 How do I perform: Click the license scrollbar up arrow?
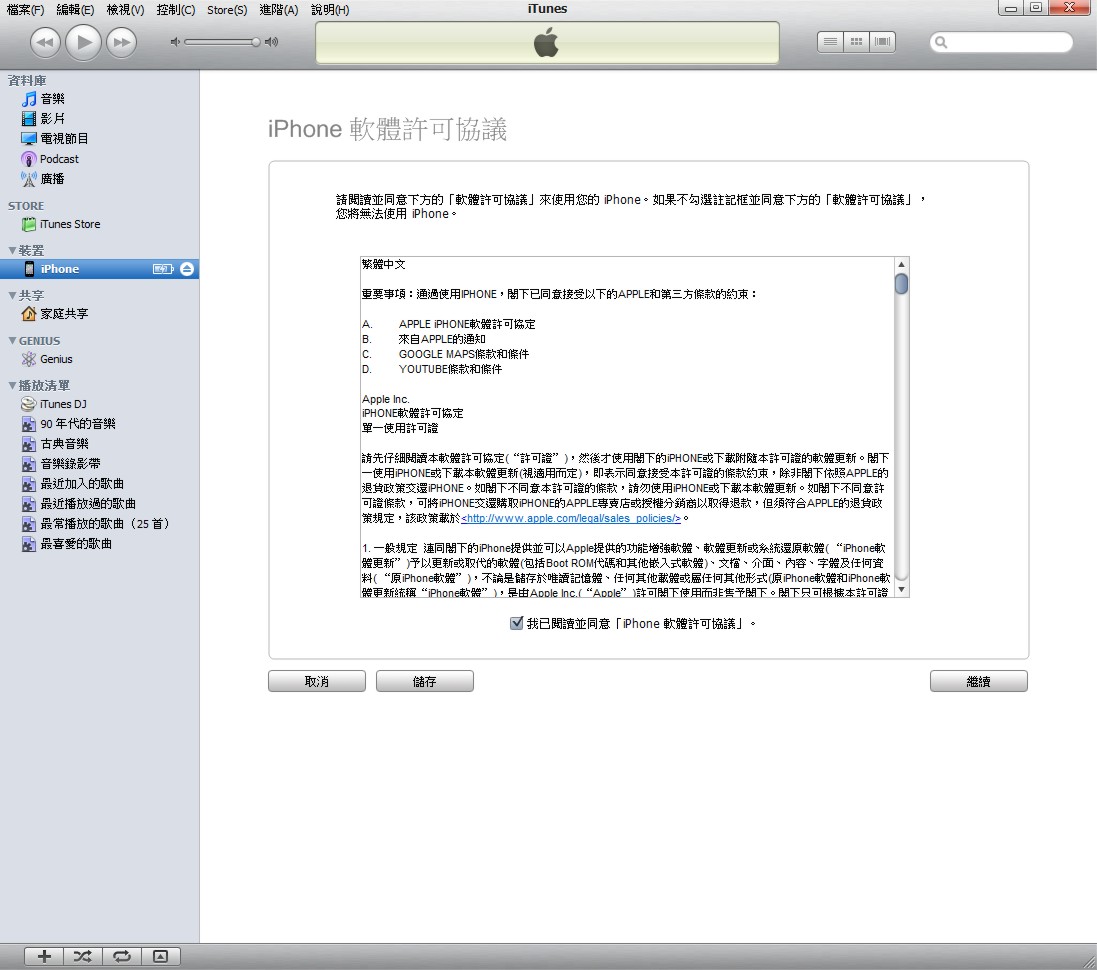[902, 264]
